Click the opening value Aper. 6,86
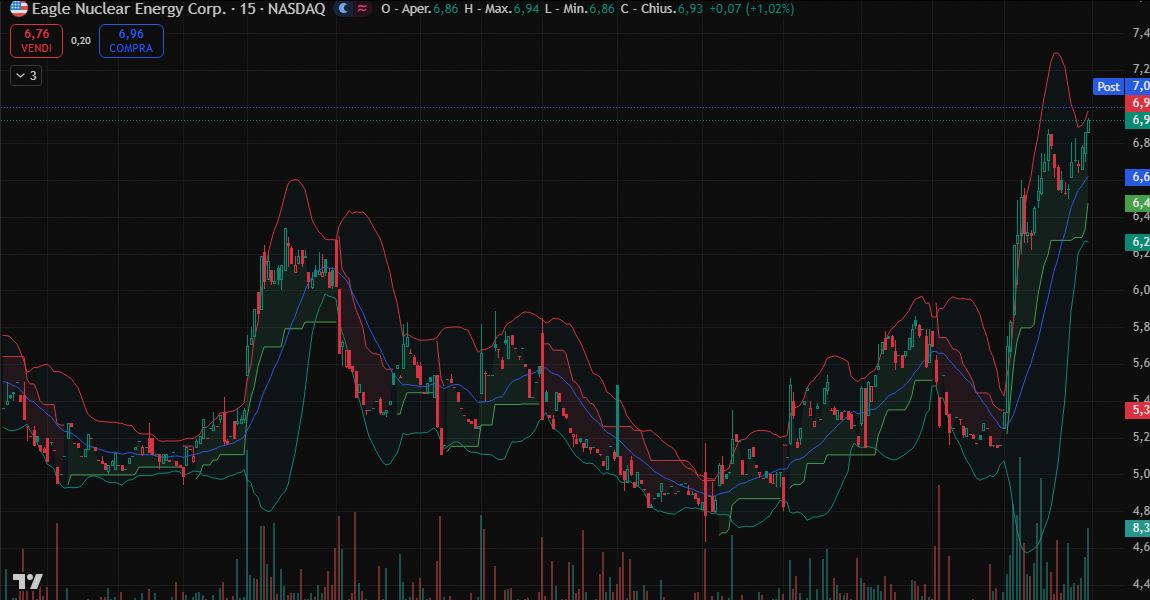 point(420,9)
